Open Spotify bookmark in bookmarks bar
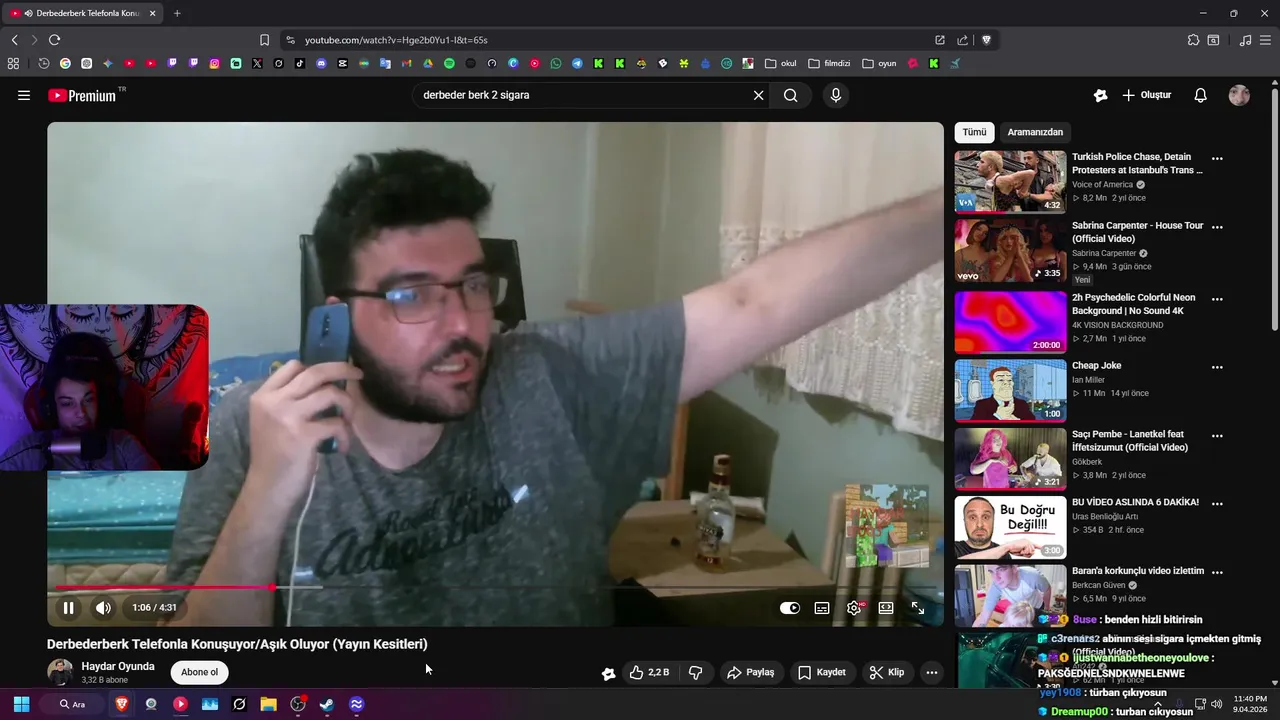The height and width of the screenshot is (720, 1280). 449,63
